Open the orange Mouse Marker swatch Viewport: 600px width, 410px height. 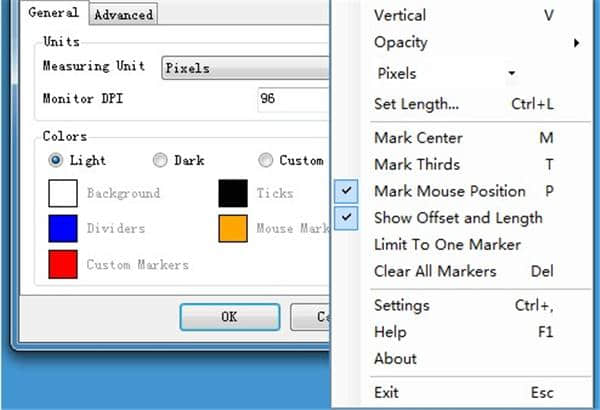[233, 229]
